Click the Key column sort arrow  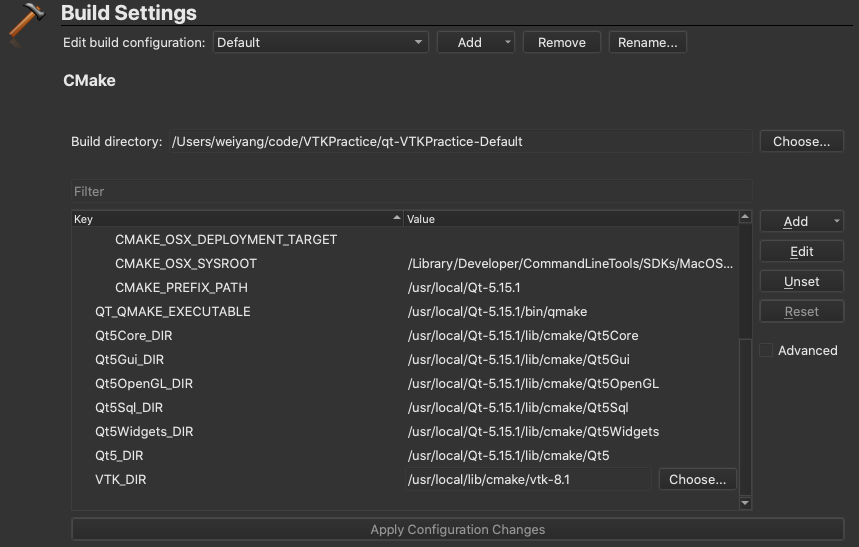coord(397,218)
